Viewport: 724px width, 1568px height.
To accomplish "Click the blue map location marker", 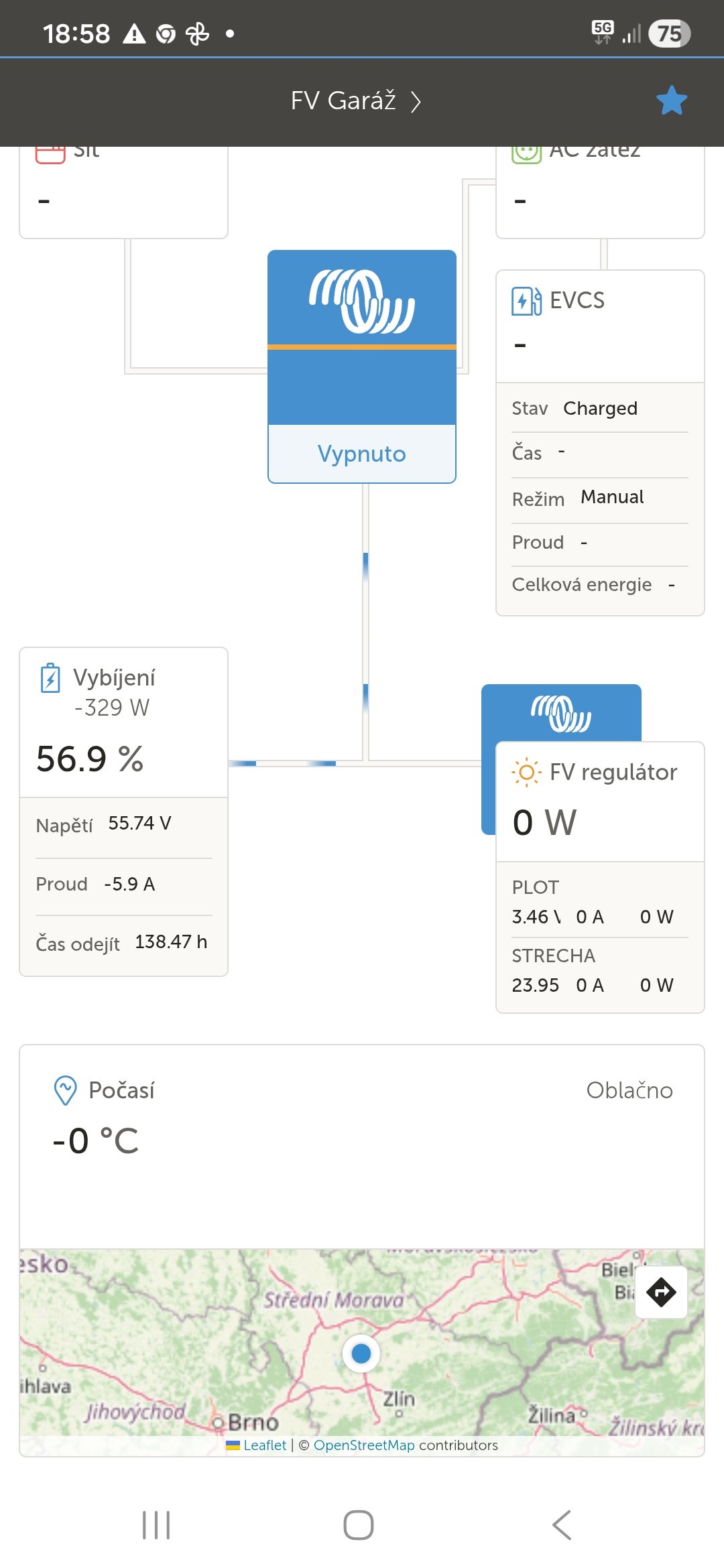I will click(361, 1354).
